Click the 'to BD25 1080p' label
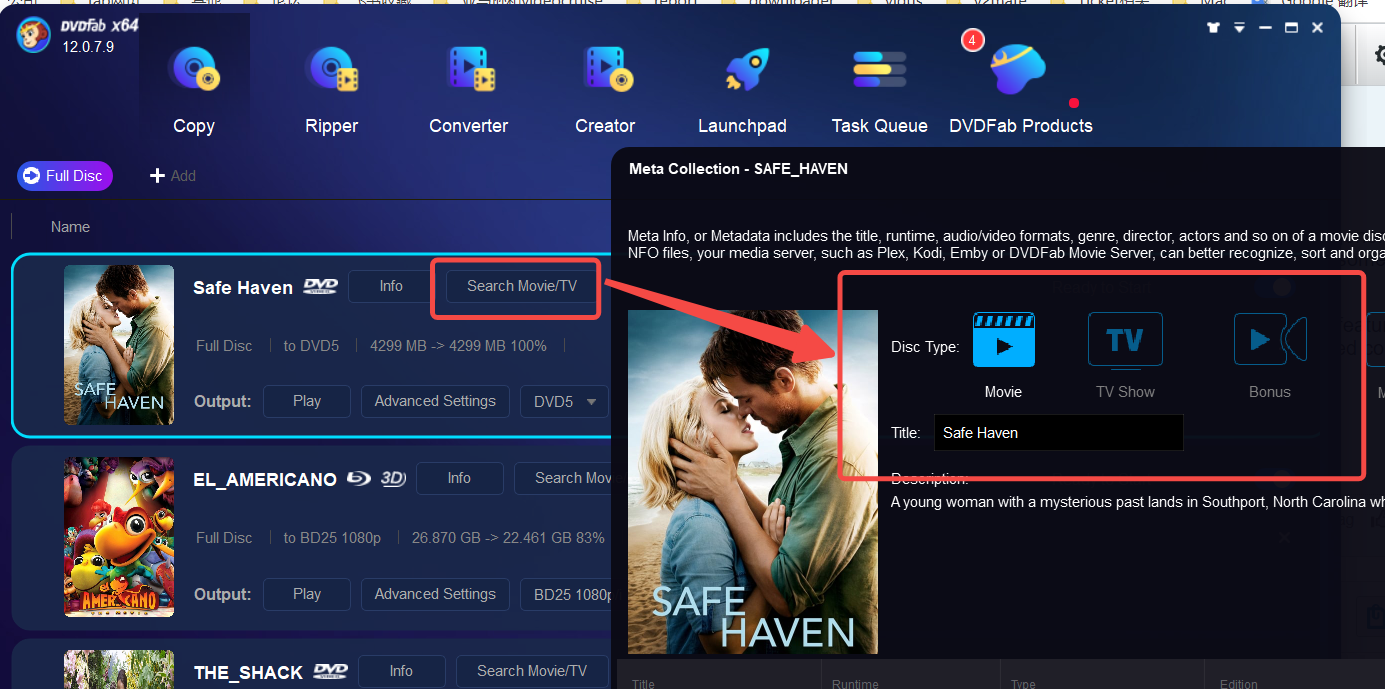The image size is (1385, 689). pos(332,538)
